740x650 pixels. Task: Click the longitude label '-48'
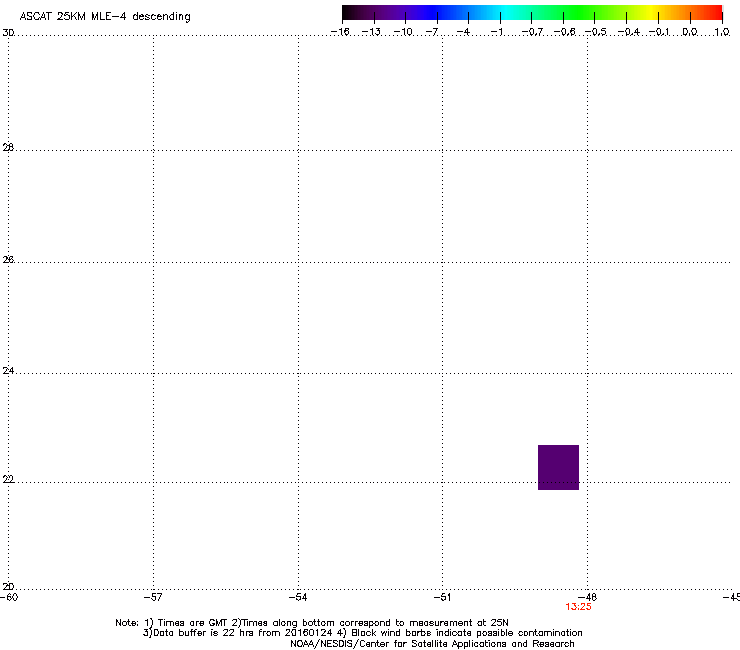(x=588, y=597)
